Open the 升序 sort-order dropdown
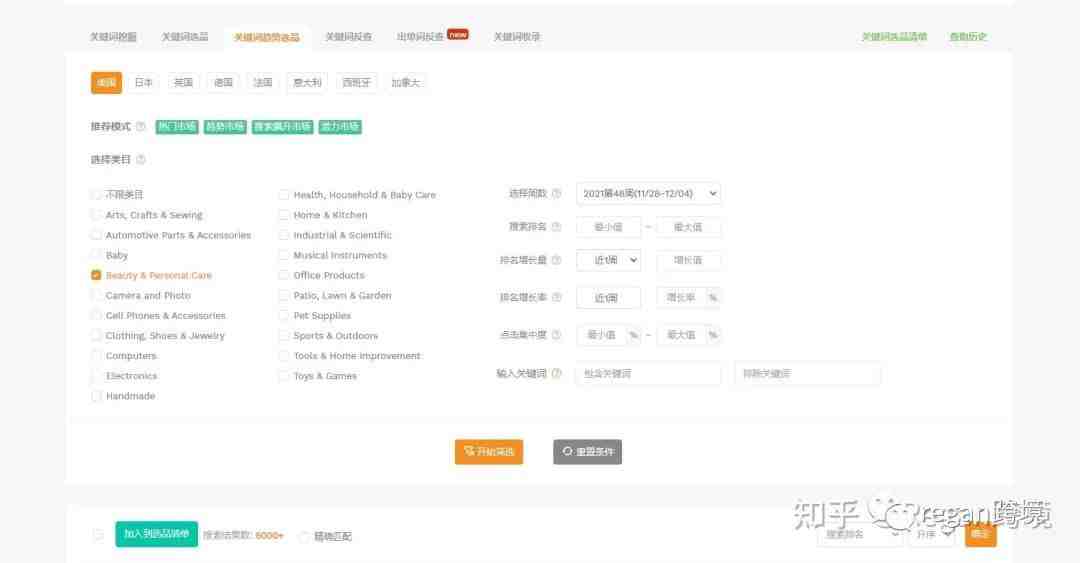Viewport: 1080px width, 563px height. tap(932, 534)
